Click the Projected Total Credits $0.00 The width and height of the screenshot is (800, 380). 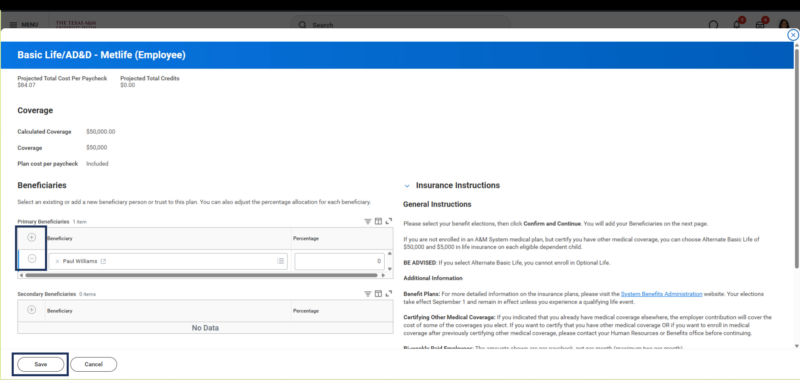tap(128, 85)
